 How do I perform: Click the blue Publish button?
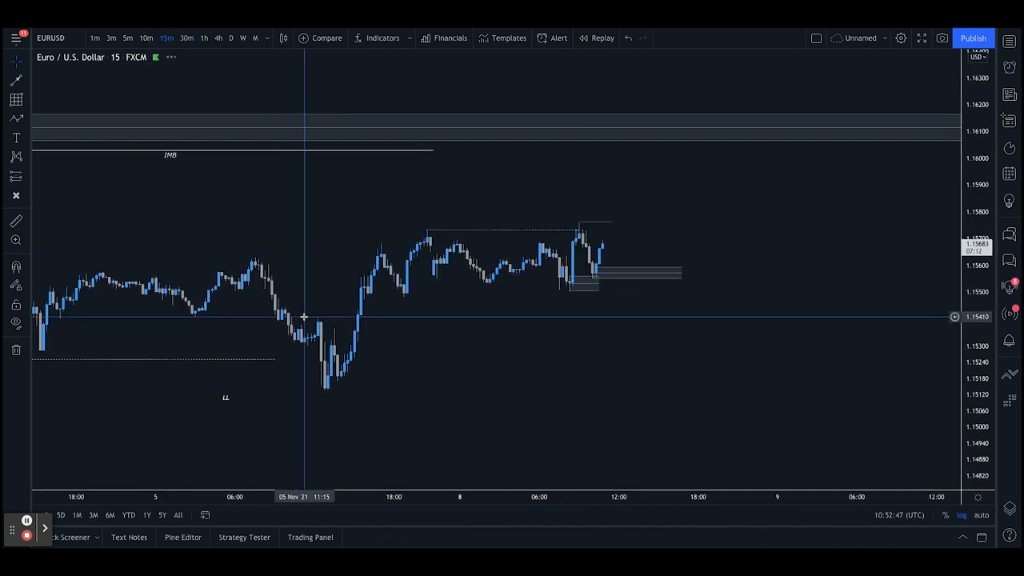(973, 39)
